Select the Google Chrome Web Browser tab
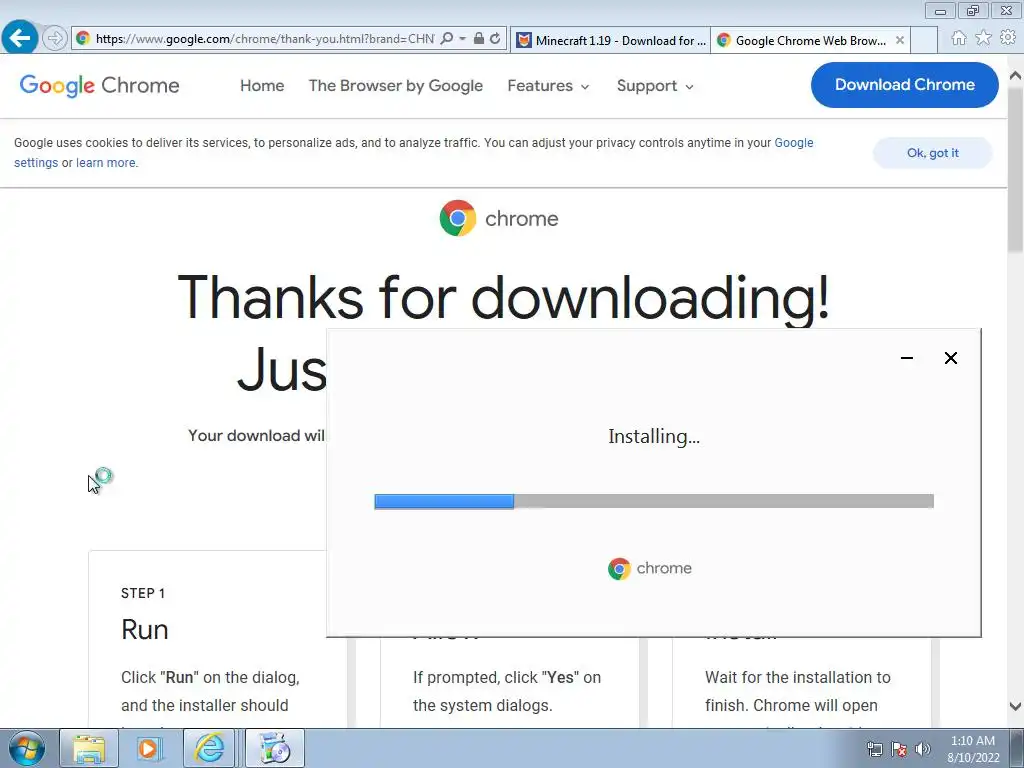This screenshot has height=768, width=1024. (x=810, y=40)
